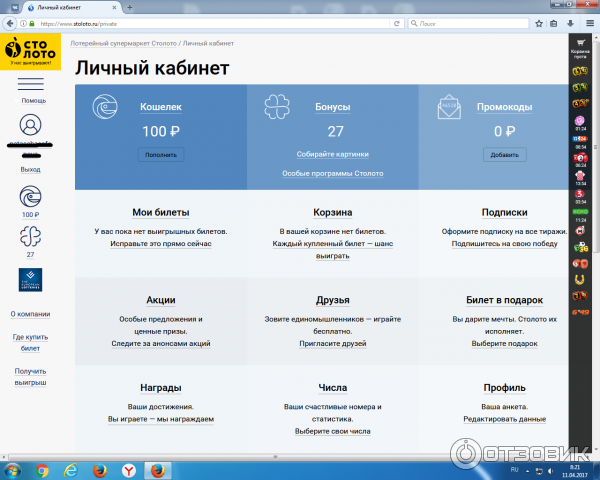Click the clover bonus icon in the sidebar
Viewport: 600px width, 480px height.
coord(31,237)
